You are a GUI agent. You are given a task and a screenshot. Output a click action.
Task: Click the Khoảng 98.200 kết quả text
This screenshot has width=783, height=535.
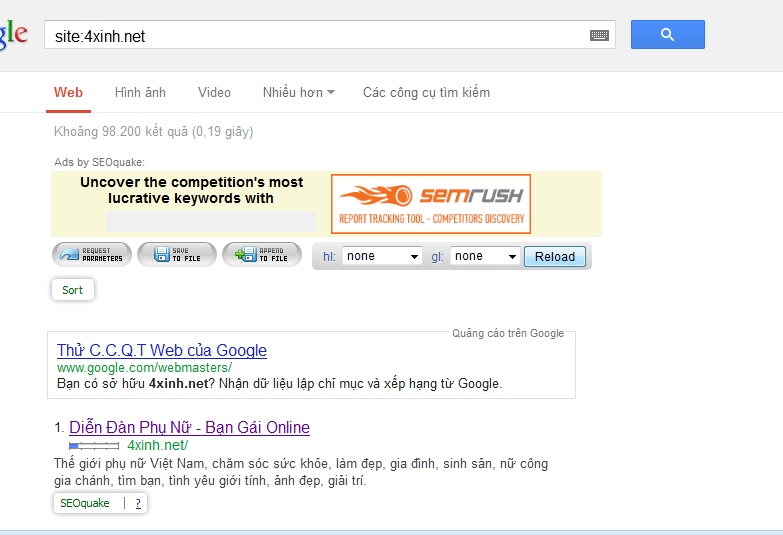[x=153, y=131]
